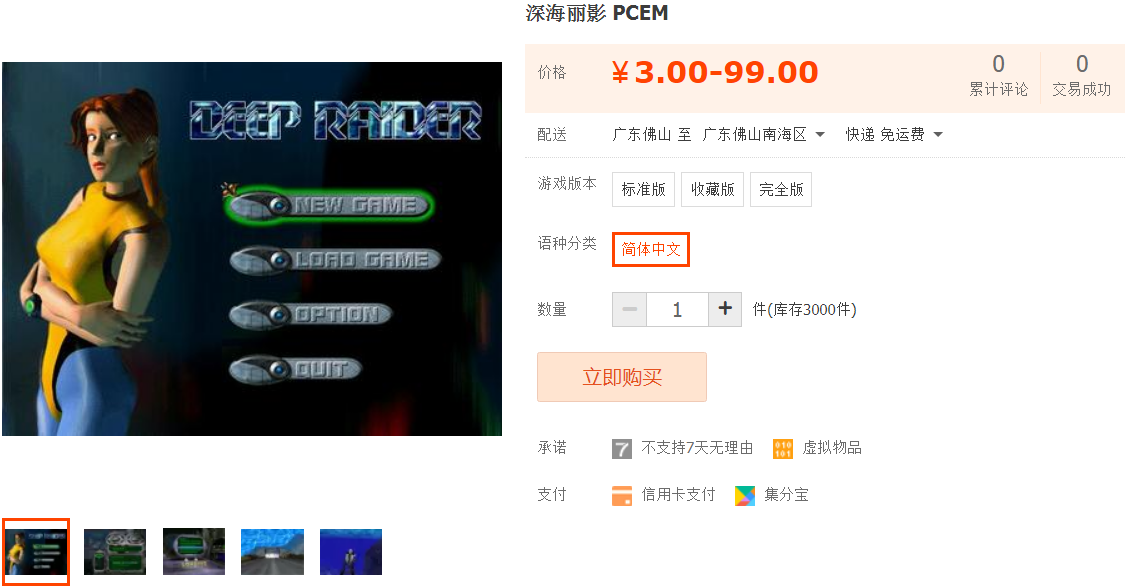Click the 立即购买 buy now button
This screenshot has width=1125, height=588.
622,376
